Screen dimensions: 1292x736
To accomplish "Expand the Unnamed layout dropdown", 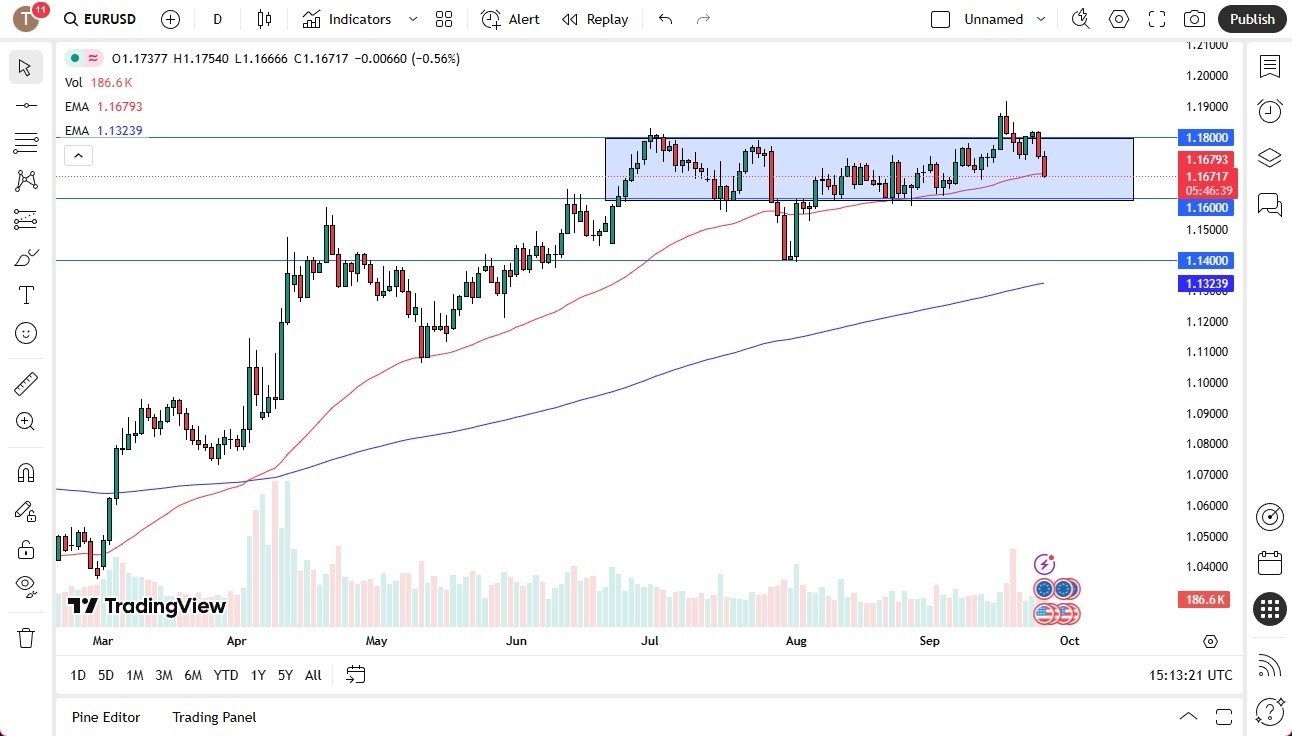I will [x=1042, y=18].
